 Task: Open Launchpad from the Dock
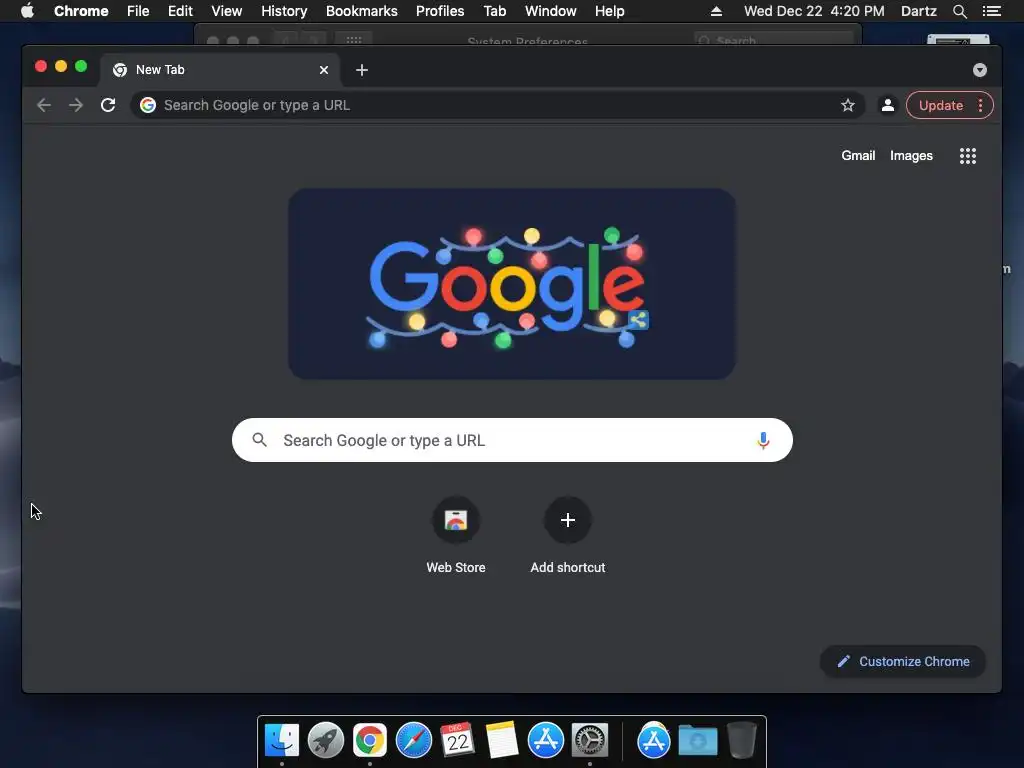coord(326,741)
